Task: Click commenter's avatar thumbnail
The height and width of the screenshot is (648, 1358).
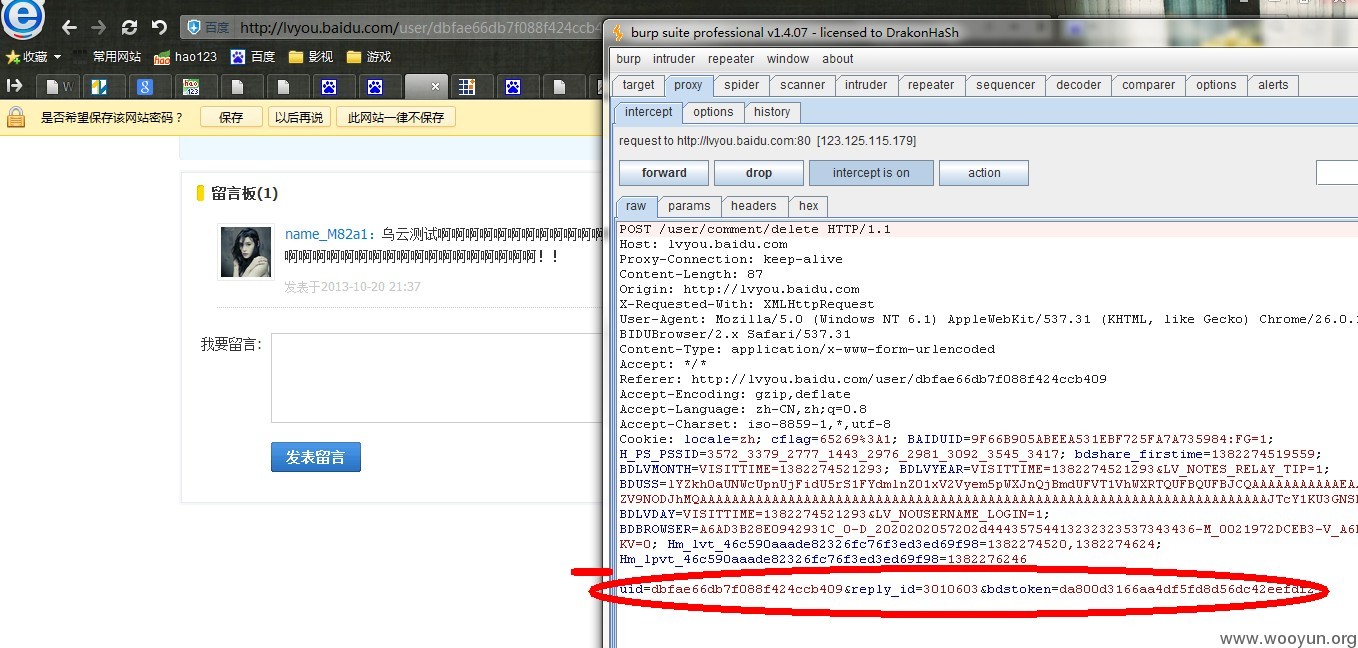Action: (246, 252)
